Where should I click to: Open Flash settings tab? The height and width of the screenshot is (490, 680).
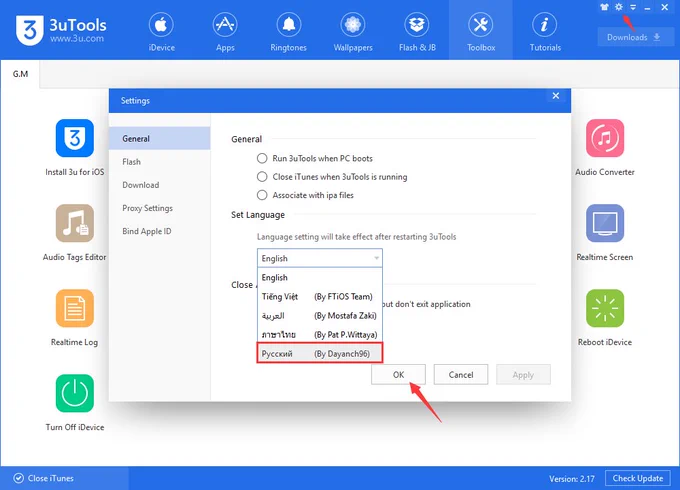tap(160, 162)
